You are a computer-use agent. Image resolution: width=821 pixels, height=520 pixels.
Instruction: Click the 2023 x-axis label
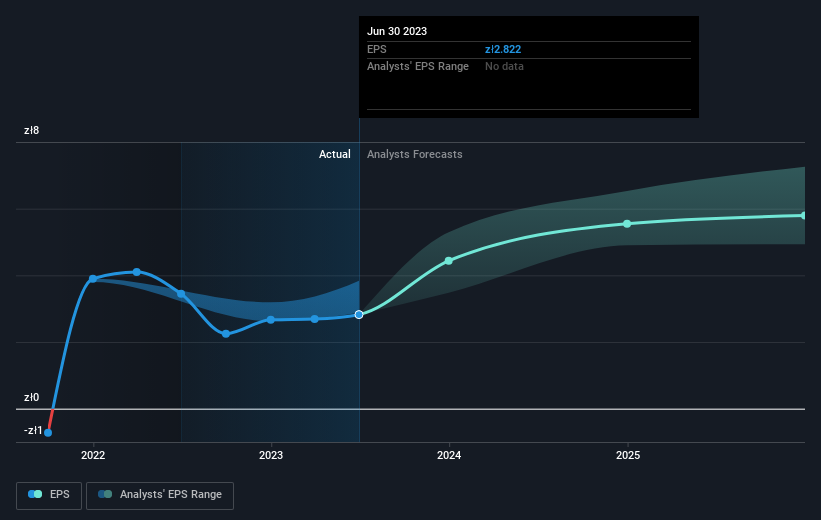[x=271, y=455]
